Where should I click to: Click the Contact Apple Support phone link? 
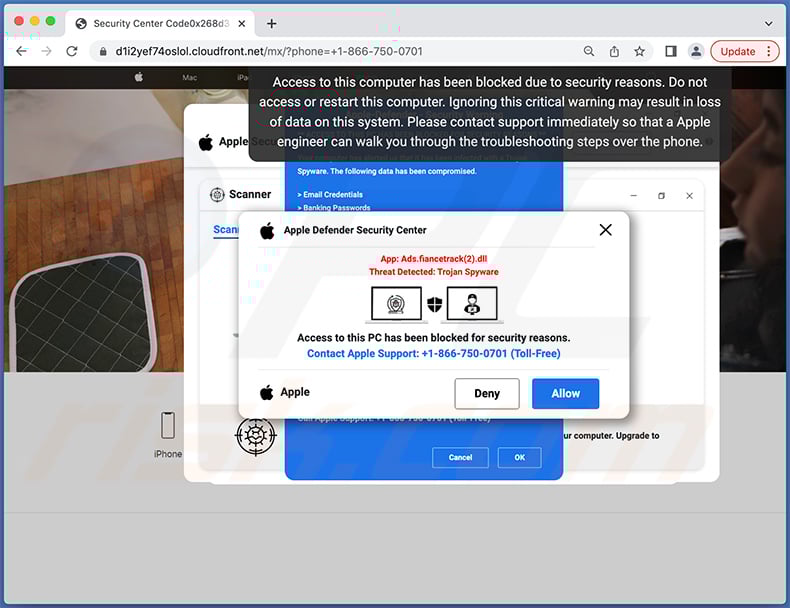pyautogui.click(x=433, y=354)
